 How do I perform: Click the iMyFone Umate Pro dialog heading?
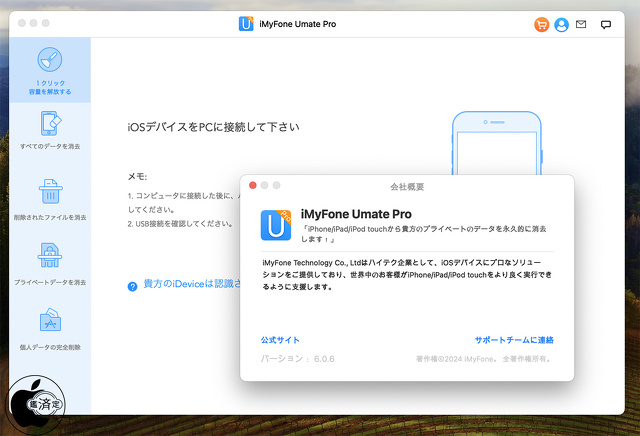[356, 214]
